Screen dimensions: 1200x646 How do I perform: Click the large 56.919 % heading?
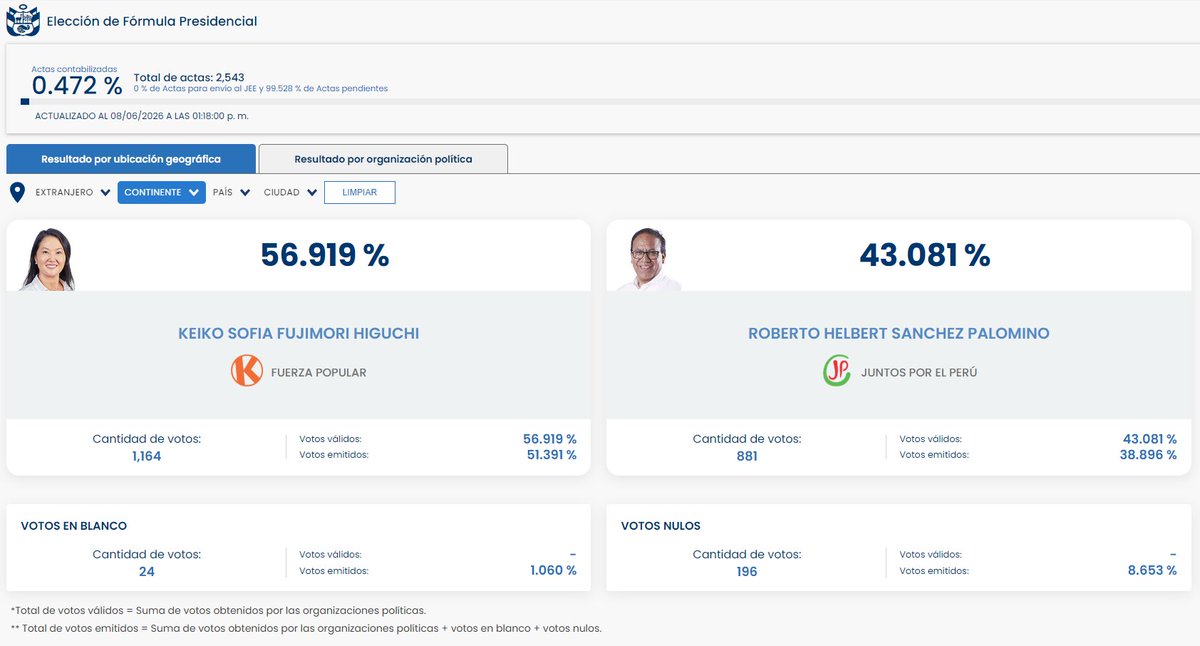[x=325, y=255]
